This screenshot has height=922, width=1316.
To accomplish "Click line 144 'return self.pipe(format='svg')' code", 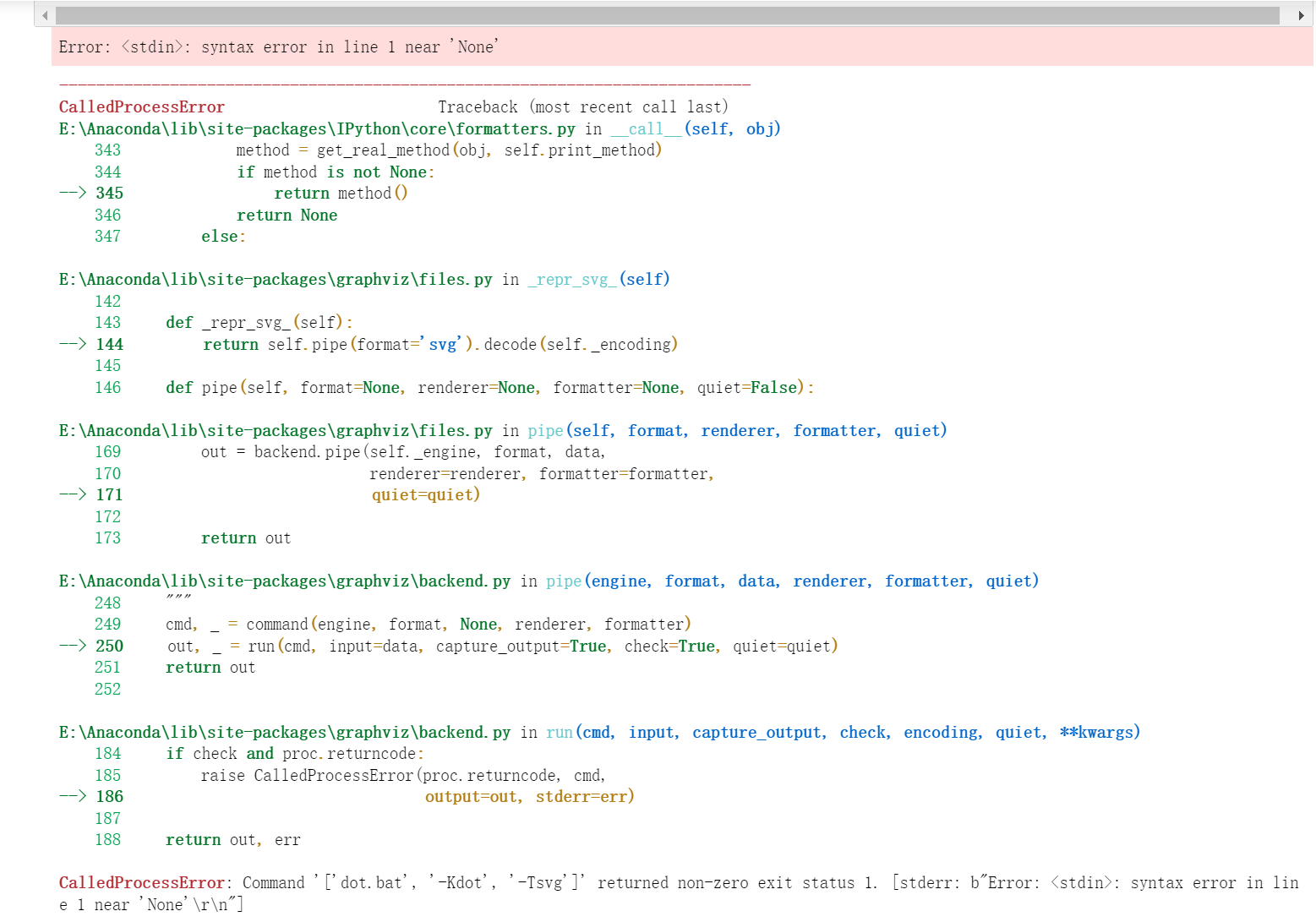I will [440, 345].
